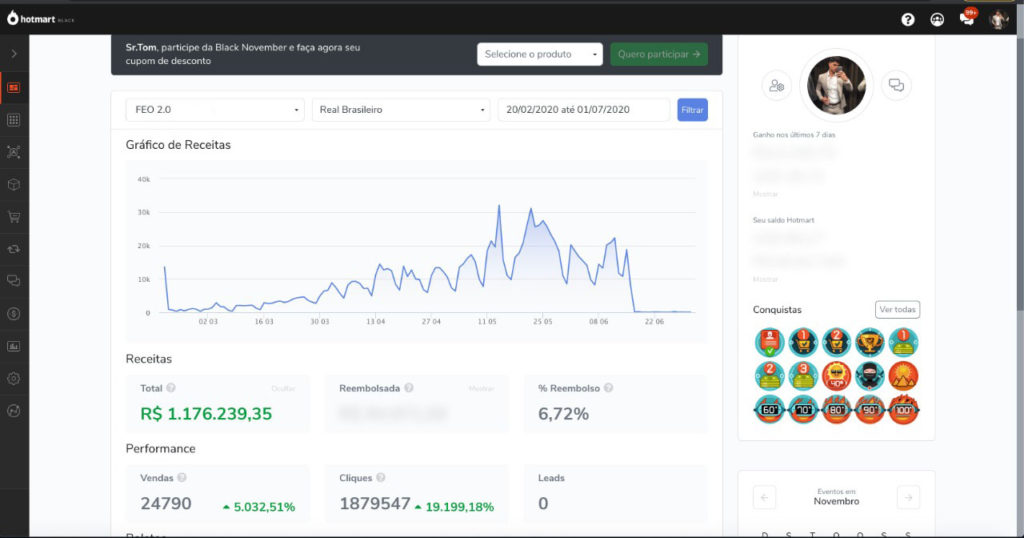Hide total revenue with the Ocultar toggle
Screen dimensions: 1024x538
tap(283, 388)
